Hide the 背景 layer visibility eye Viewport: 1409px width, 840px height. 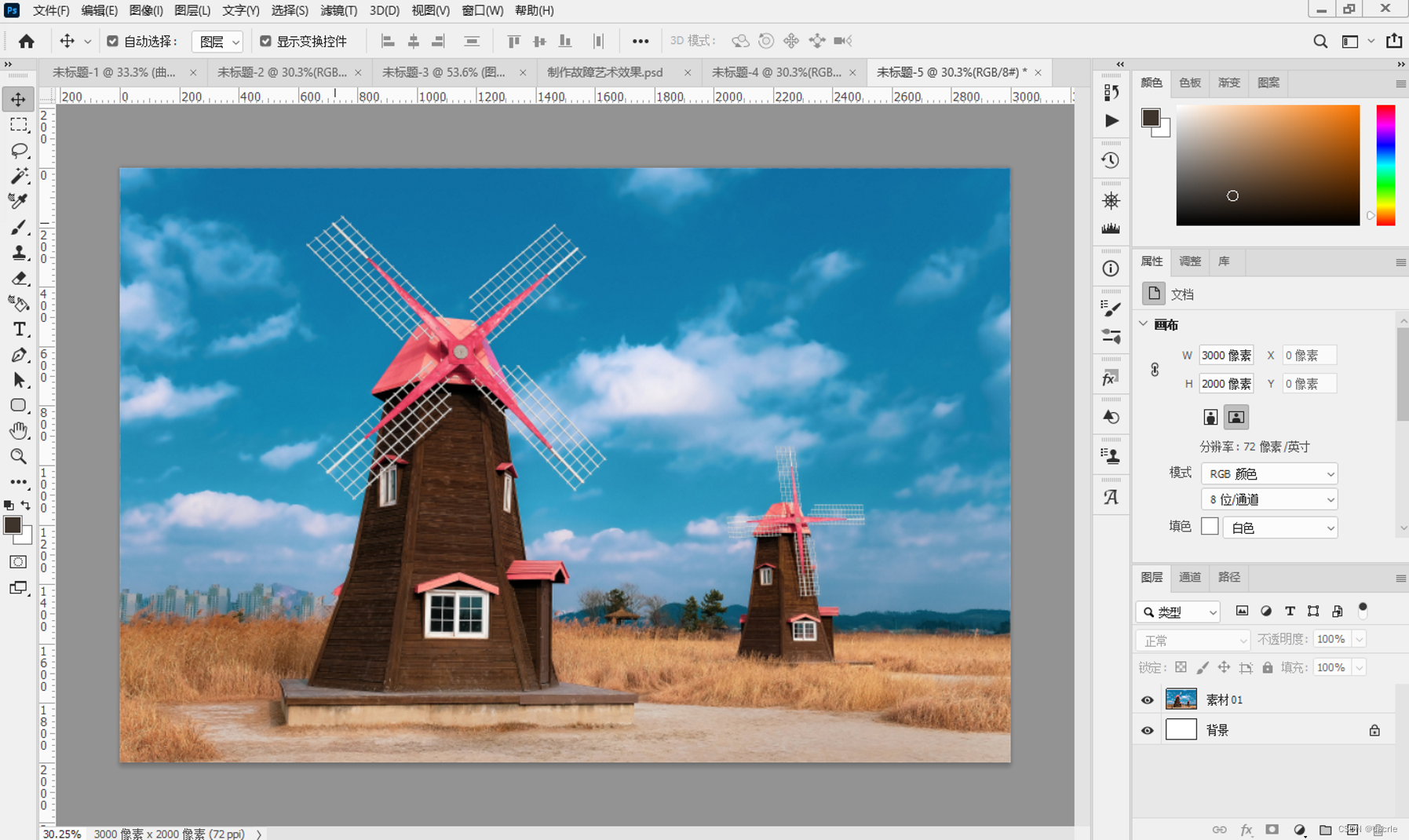1147,731
